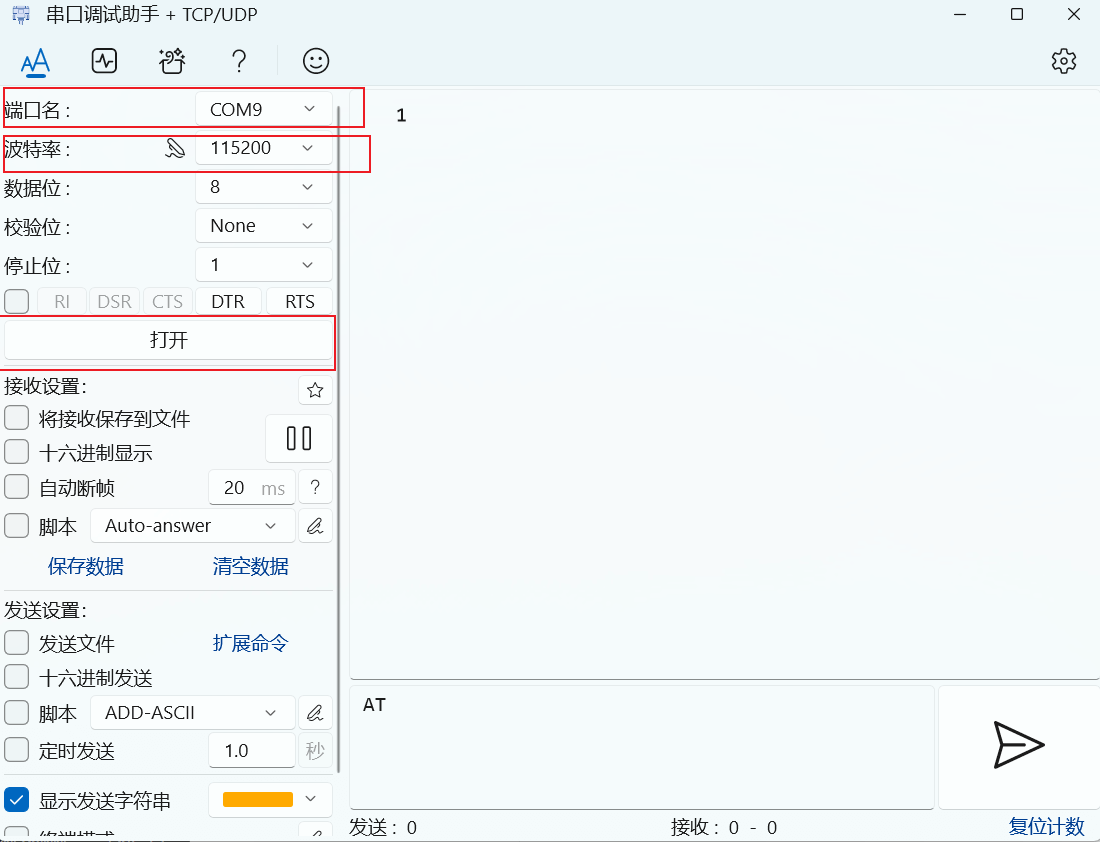Uncheck 显示发送字符串 checkbox
1100x842 pixels.
pyautogui.click(x=17, y=800)
